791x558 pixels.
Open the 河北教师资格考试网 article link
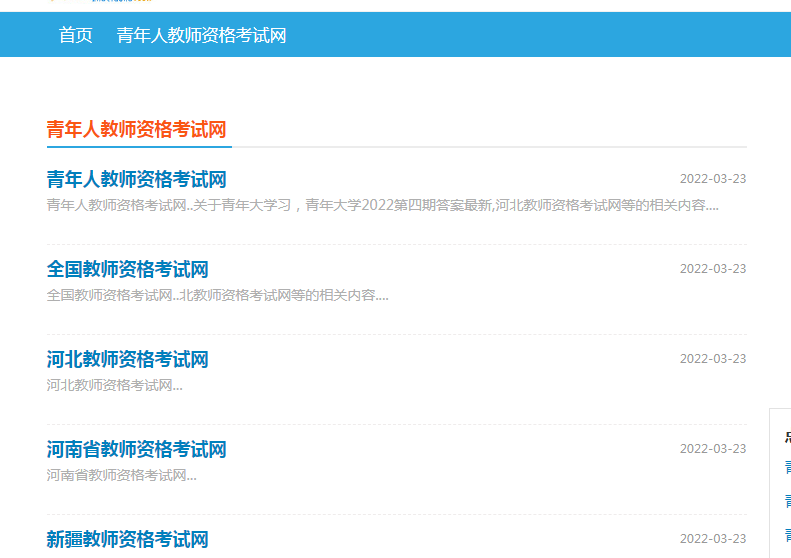pos(127,359)
